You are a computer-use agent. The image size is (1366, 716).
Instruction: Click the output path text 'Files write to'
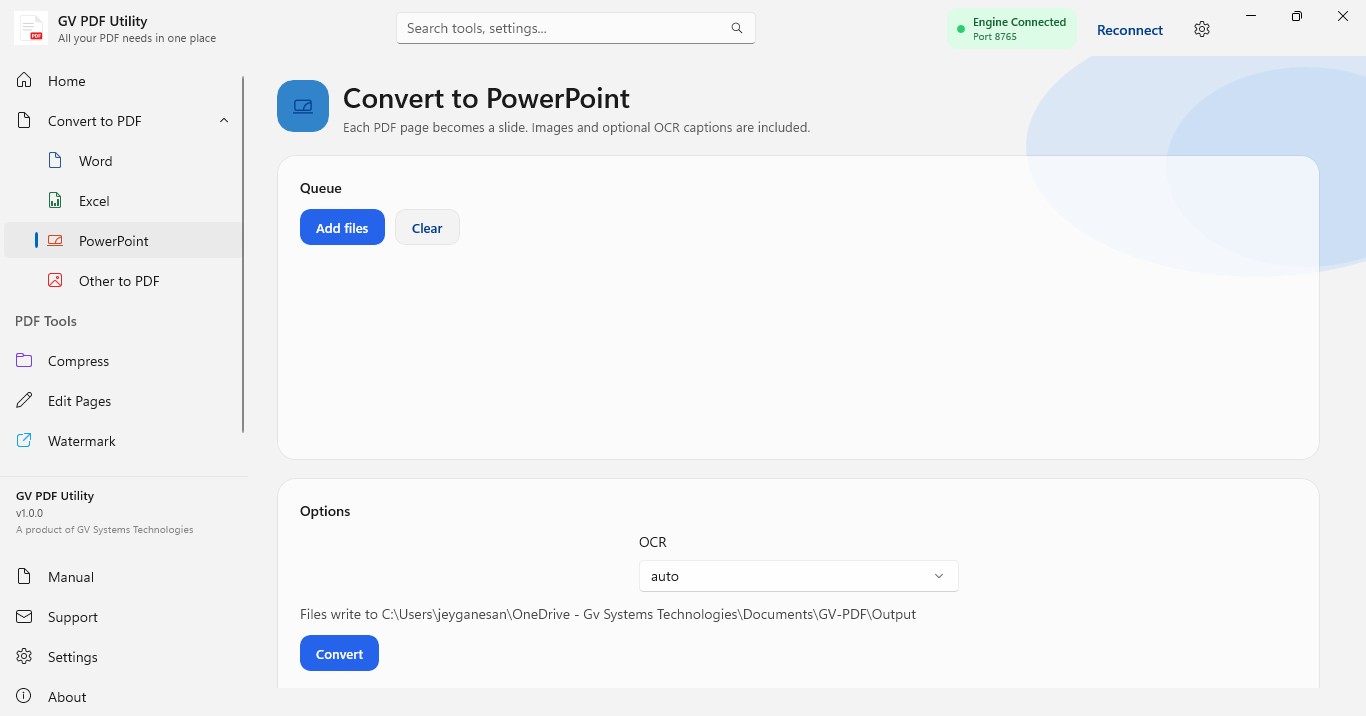click(x=608, y=614)
